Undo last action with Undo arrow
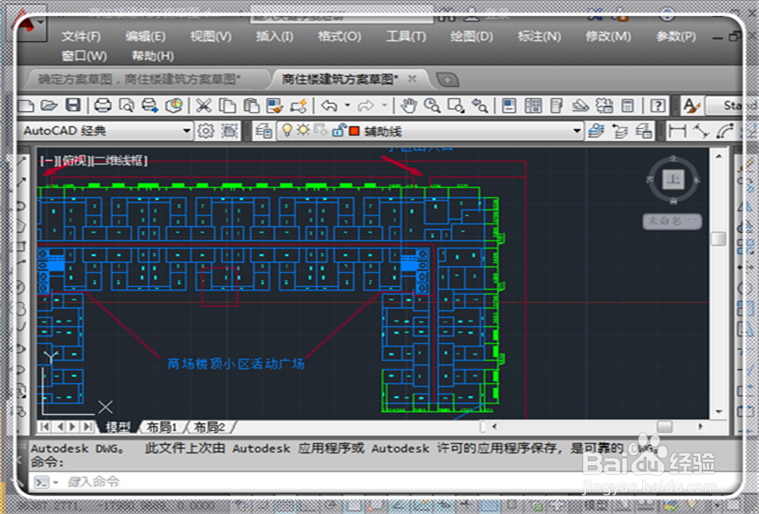The image size is (759, 514). (329, 105)
